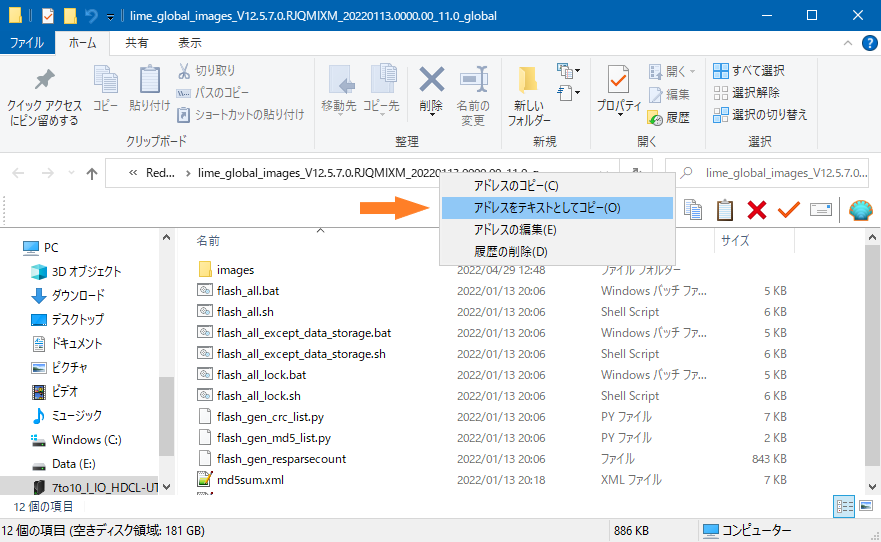
Task: Switch to details view icon
Action: pos(844,507)
